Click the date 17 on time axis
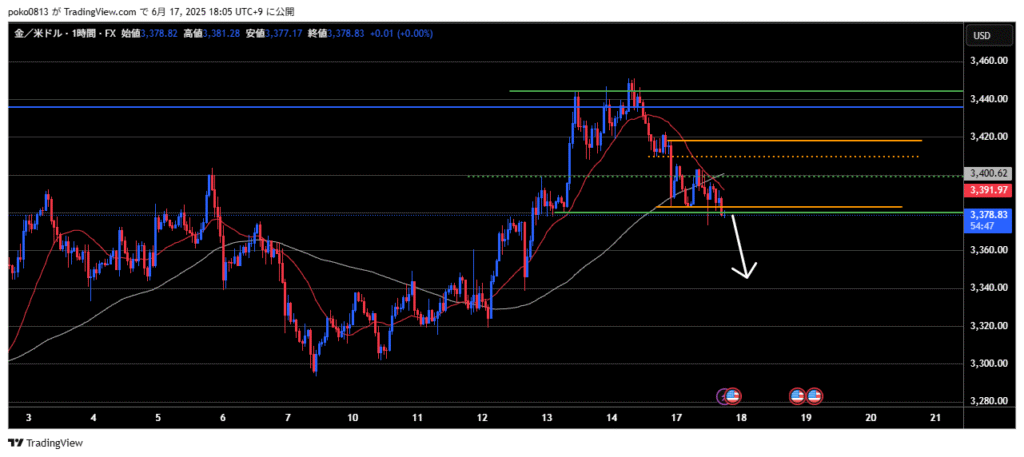The width and height of the screenshot is (1024, 457). point(676,416)
